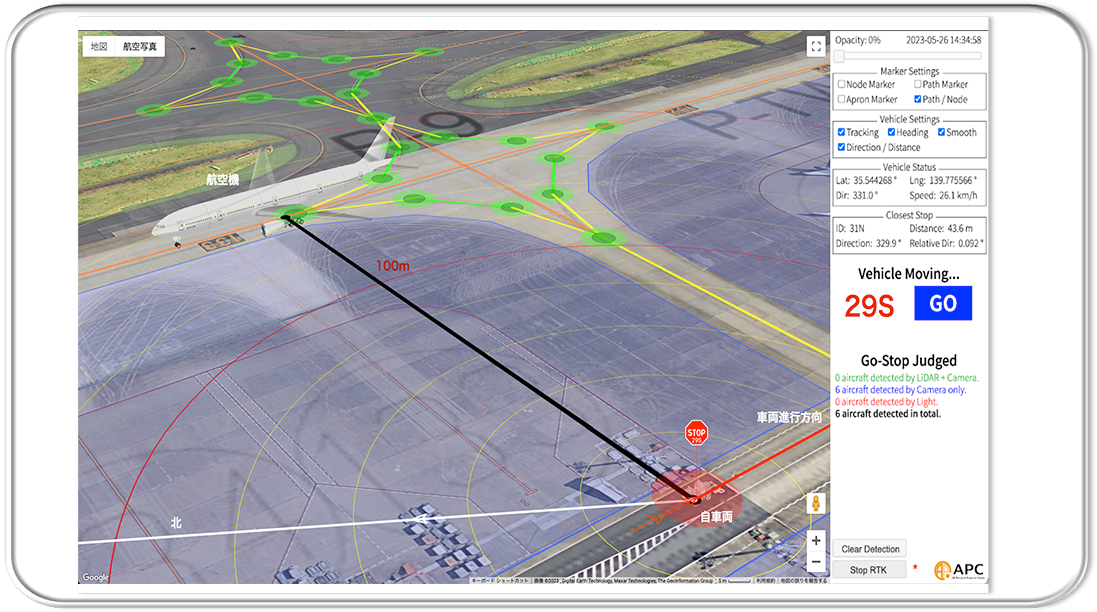Click the Lat: 35.544268 value
Screen dimensions: 1097x612
click(866, 180)
